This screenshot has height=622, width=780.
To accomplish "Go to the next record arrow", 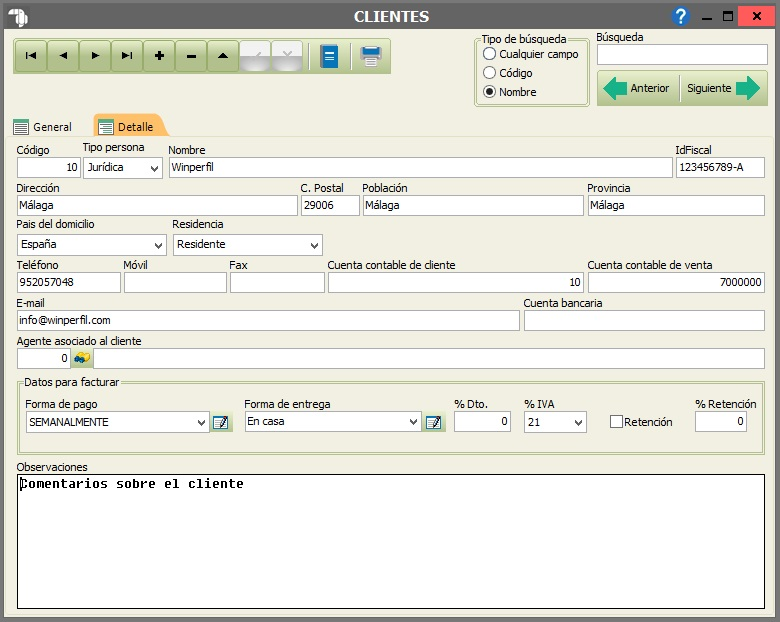I will 95,56.
